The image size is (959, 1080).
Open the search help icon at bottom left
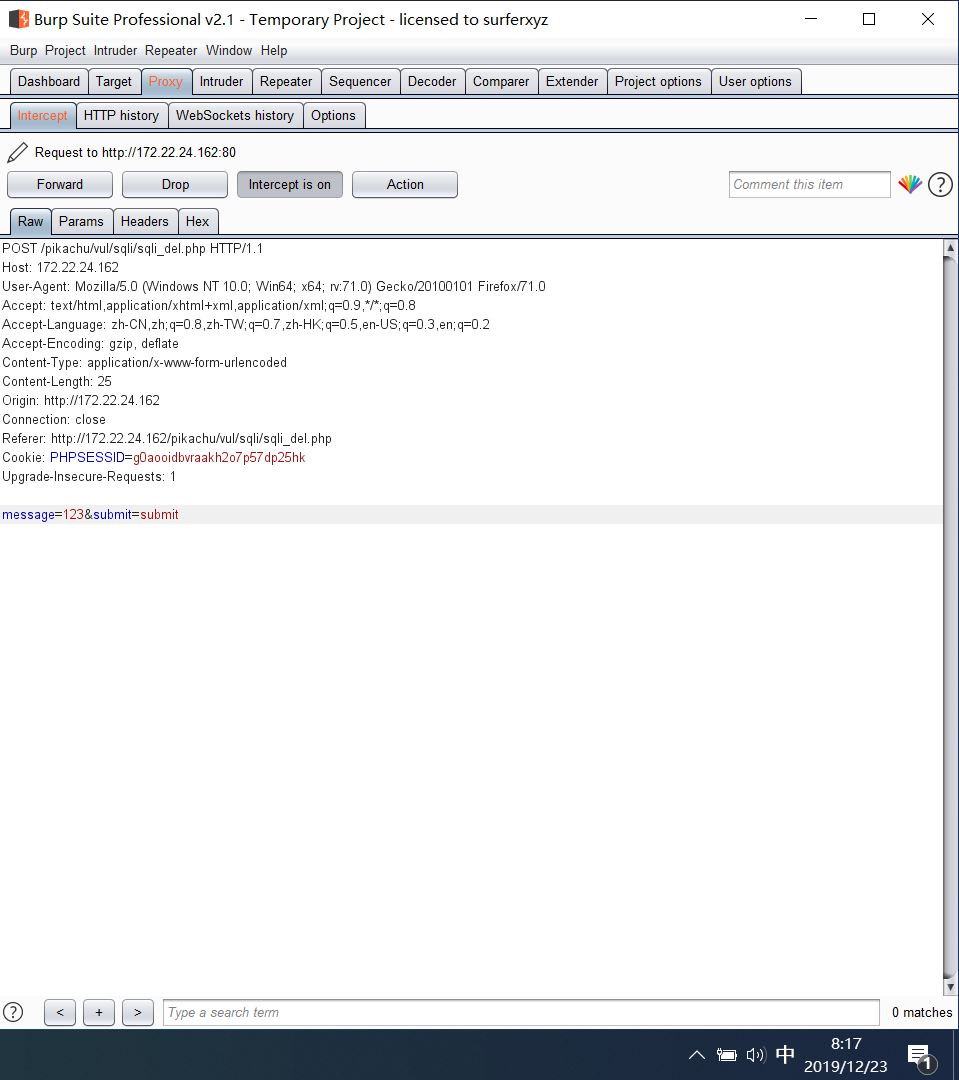(x=13, y=1012)
